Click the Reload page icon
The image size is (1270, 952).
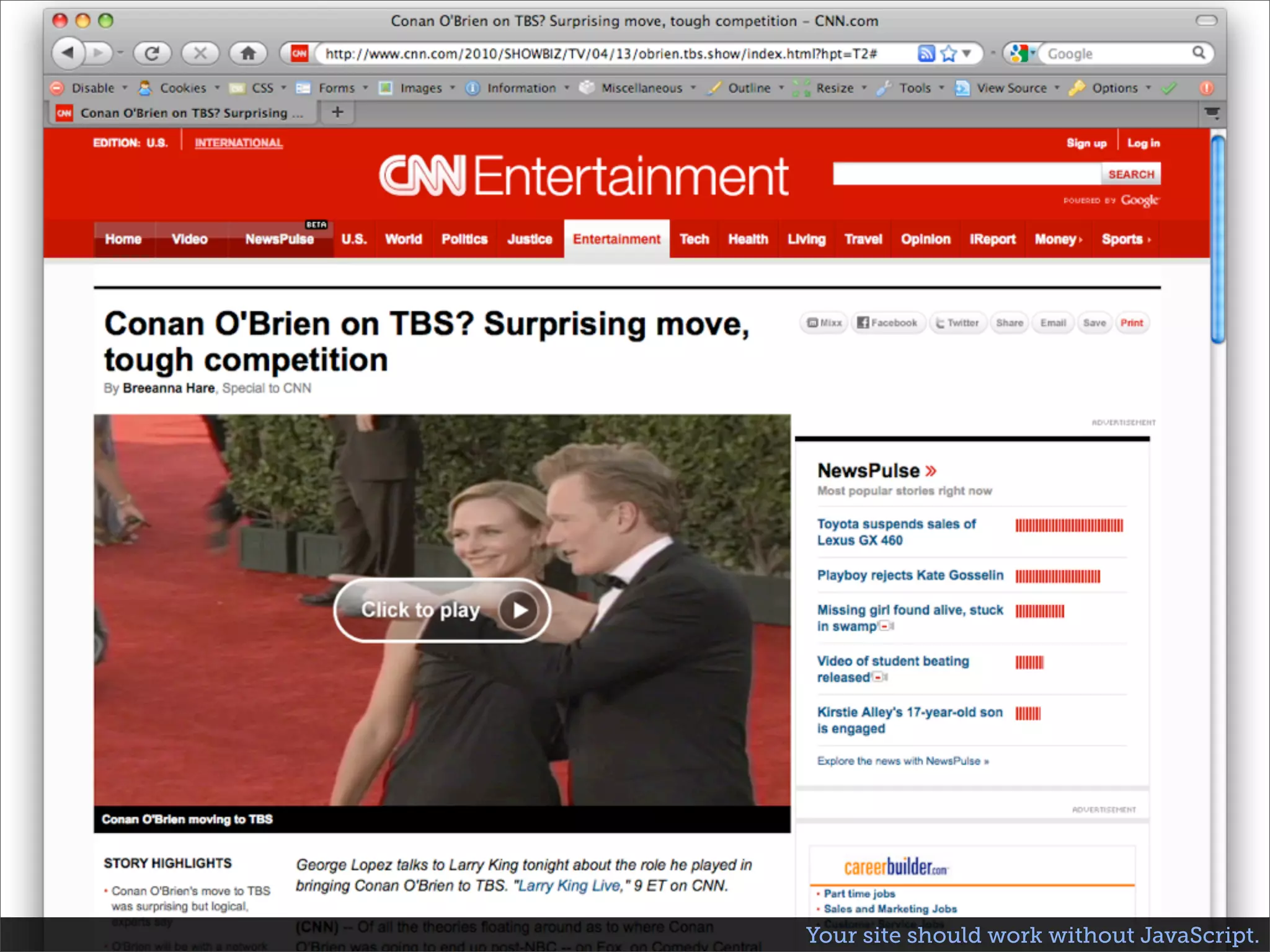[x=152, y=53]
